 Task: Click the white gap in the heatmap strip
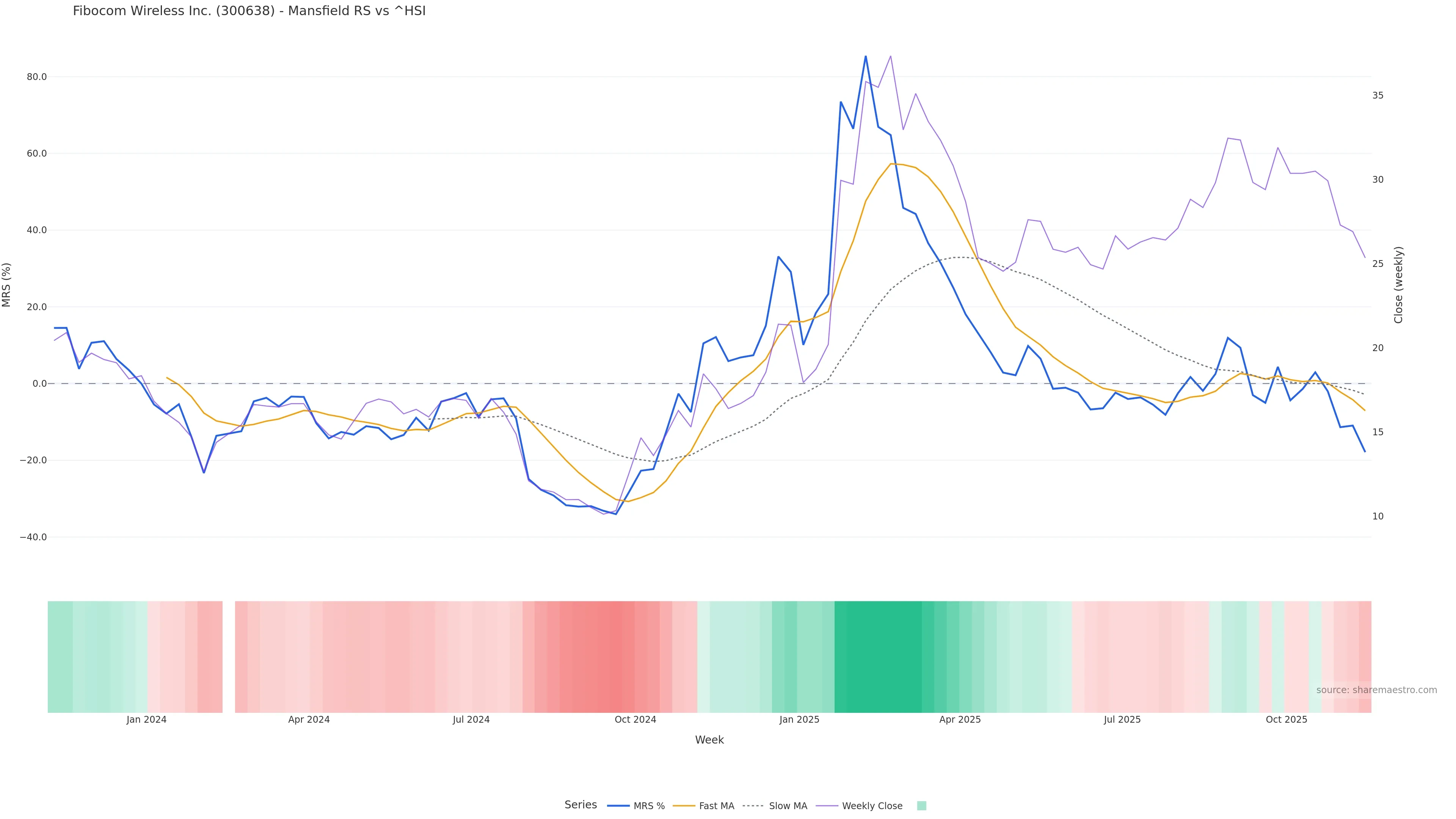pos(228,657)
